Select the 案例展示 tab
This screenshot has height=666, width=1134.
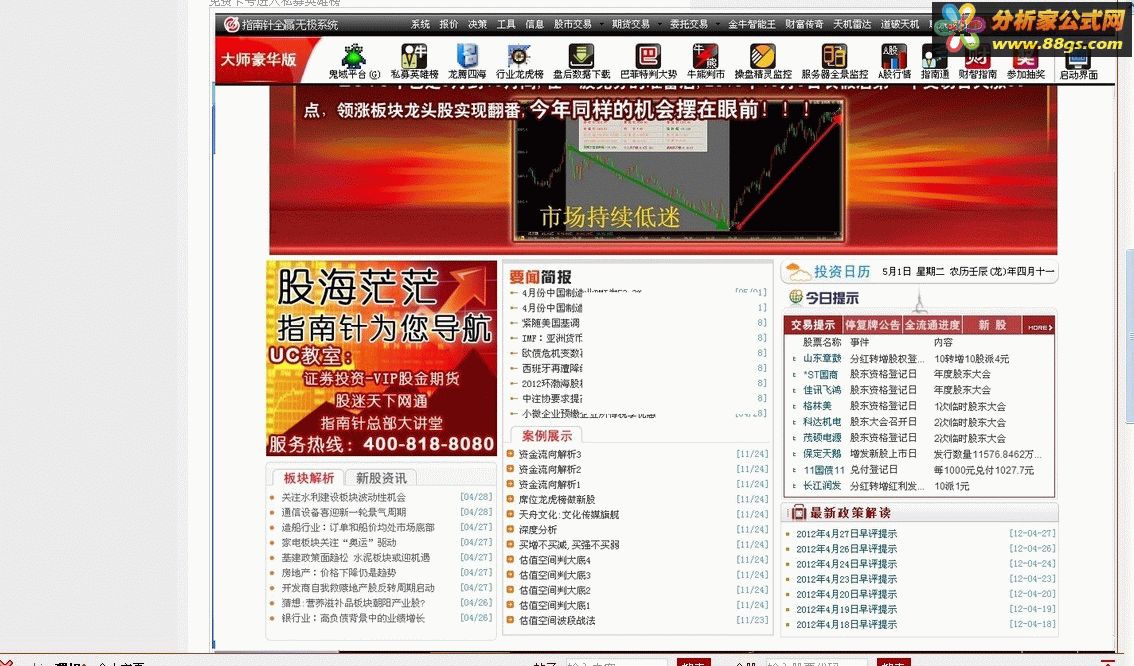547,435
